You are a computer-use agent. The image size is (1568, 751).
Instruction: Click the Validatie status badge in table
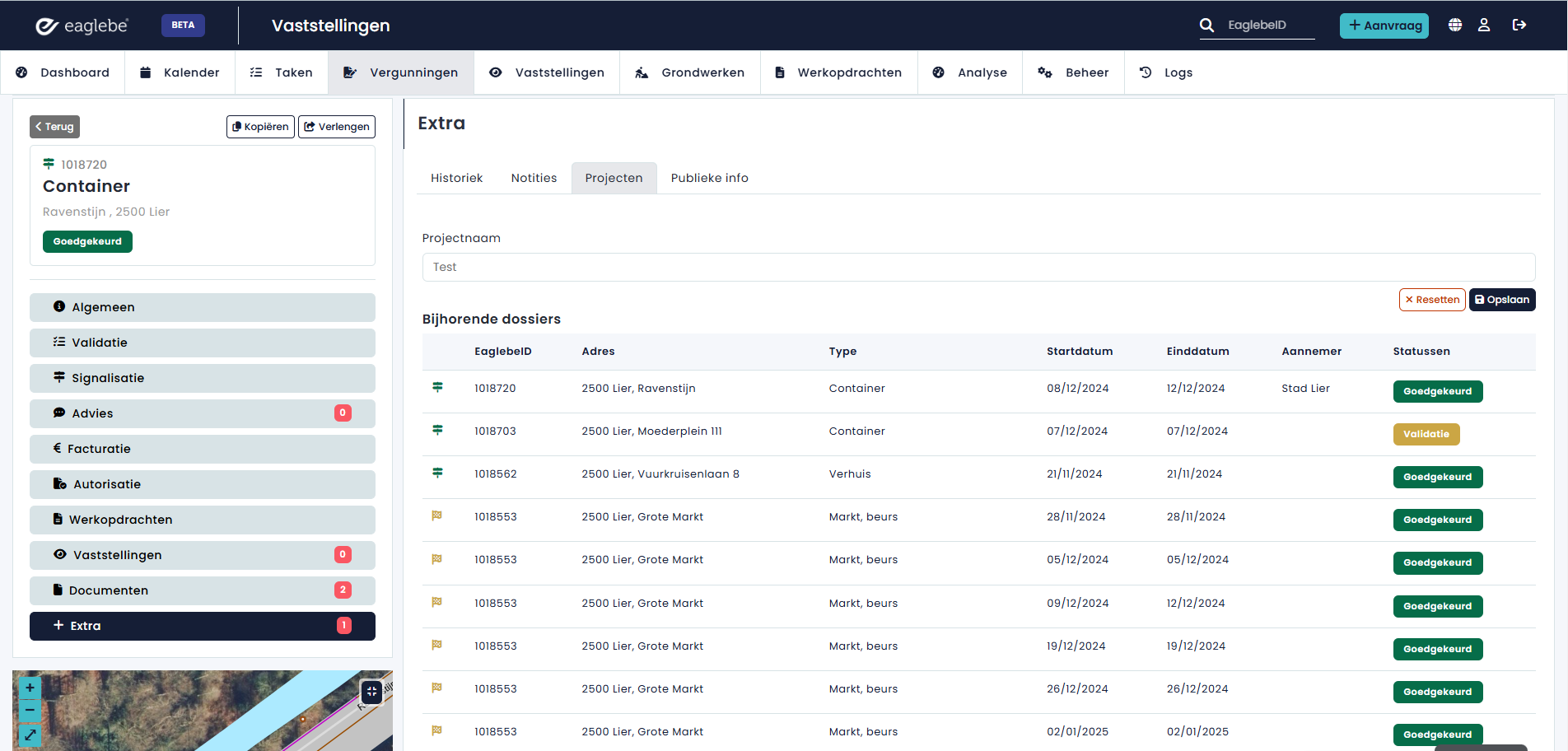tap(1426, 434)
